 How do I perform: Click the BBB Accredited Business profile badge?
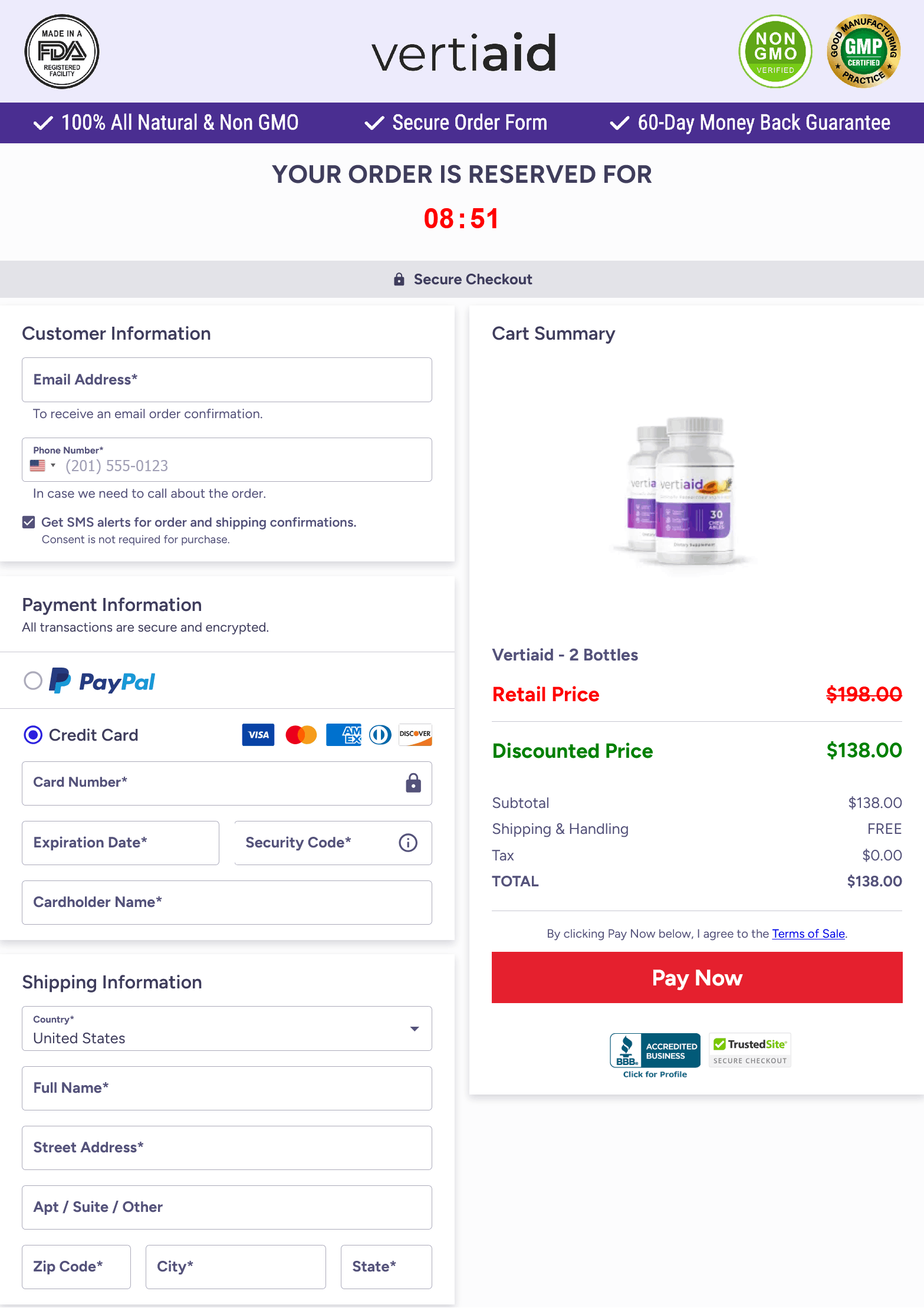[655, 1051]
